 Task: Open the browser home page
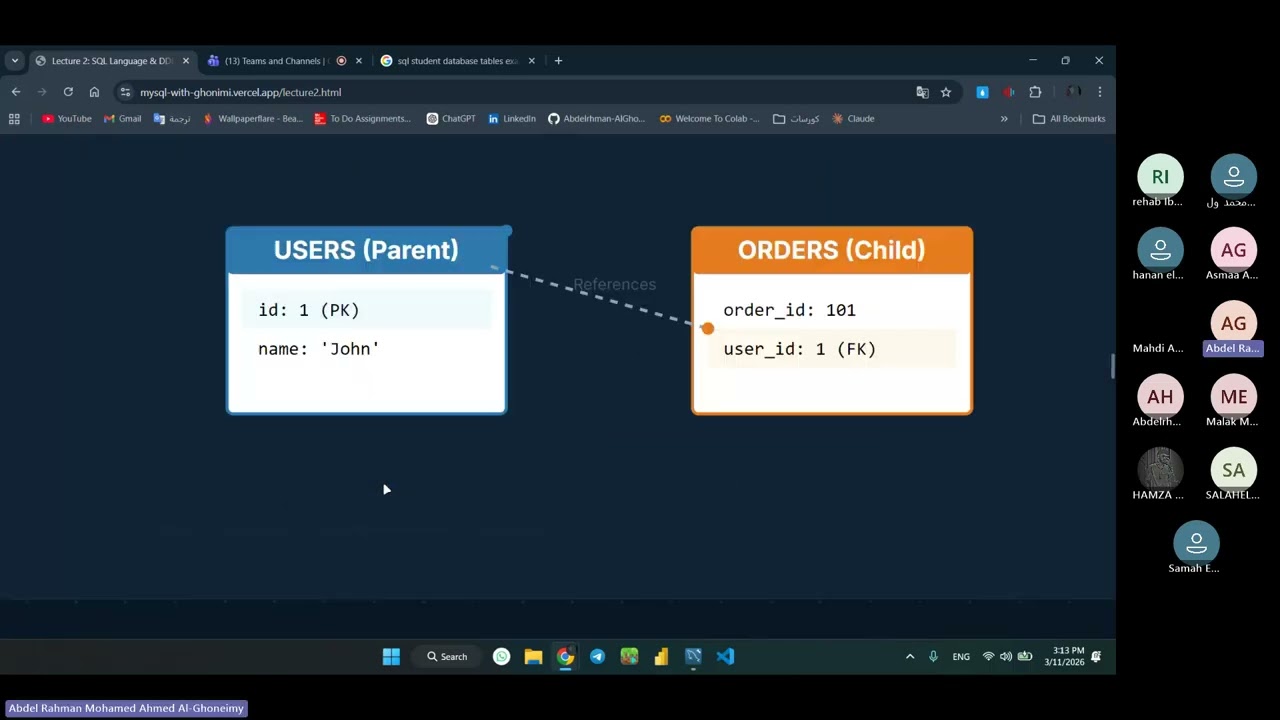point(94,92)
